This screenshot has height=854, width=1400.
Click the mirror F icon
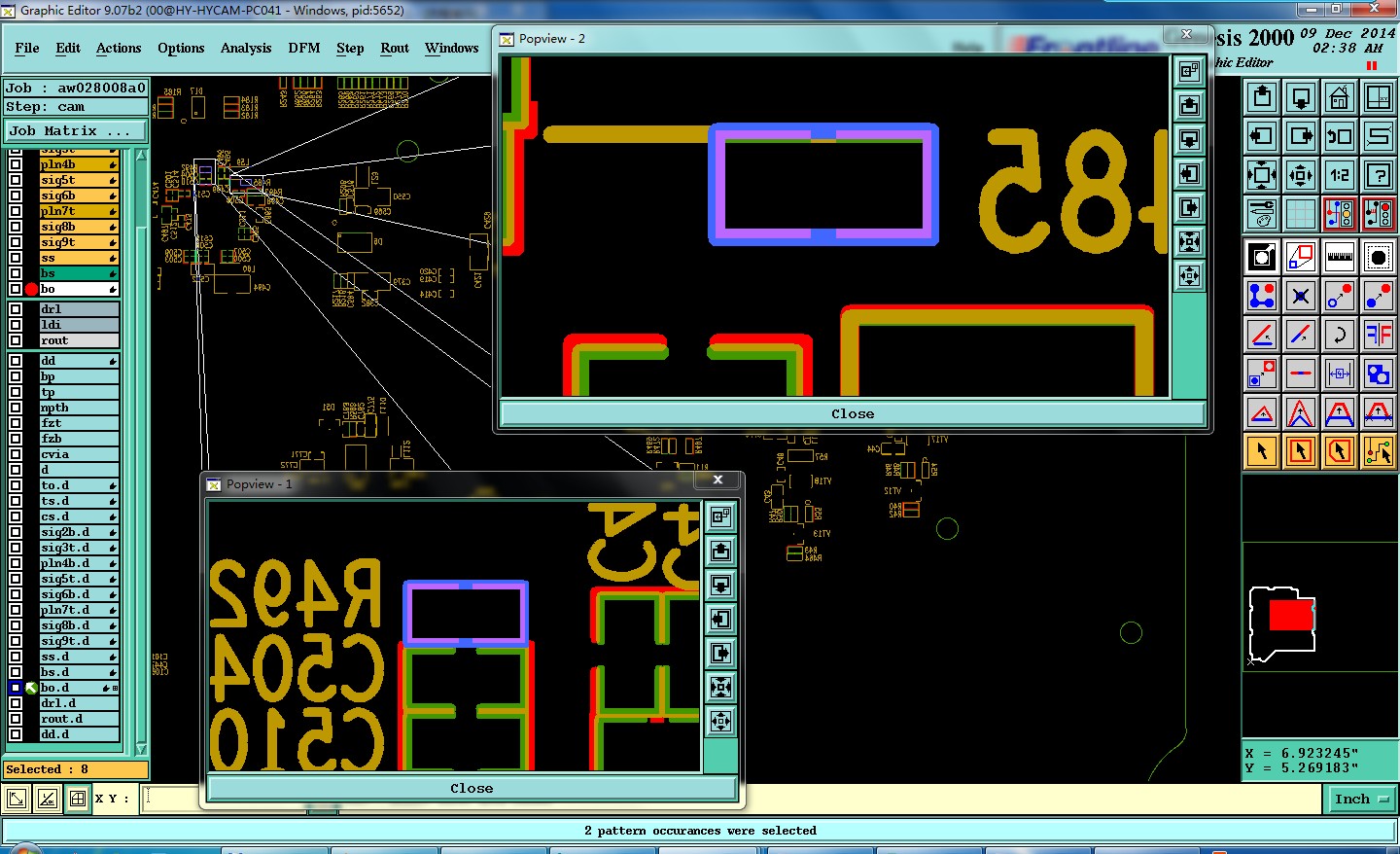[x=1379, y=335]
